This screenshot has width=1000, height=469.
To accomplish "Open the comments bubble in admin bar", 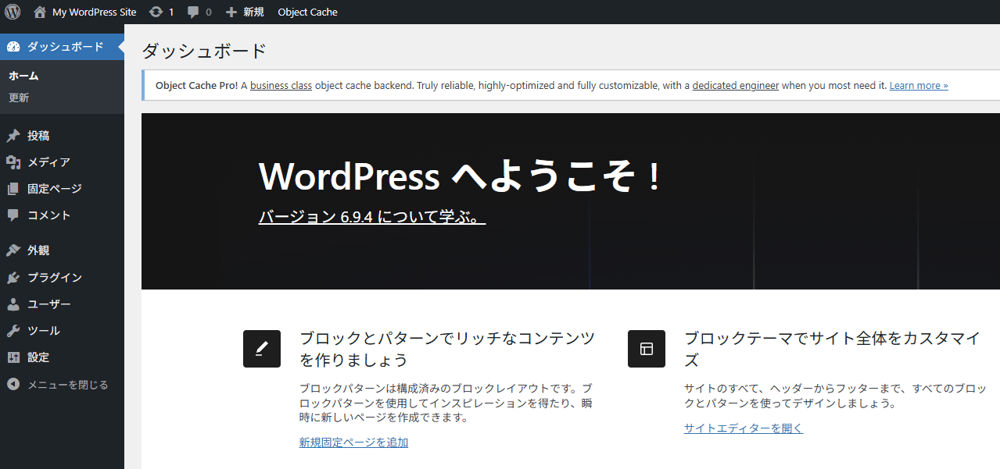I will coord(200,12).
